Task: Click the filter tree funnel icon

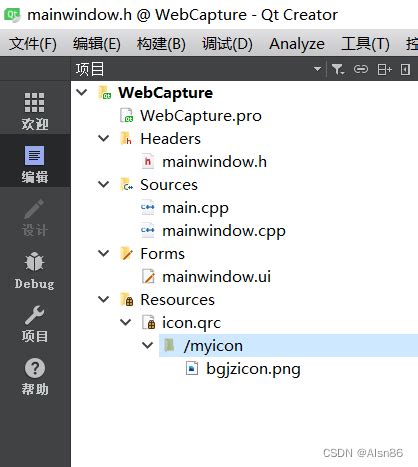Action: point(338,69)
